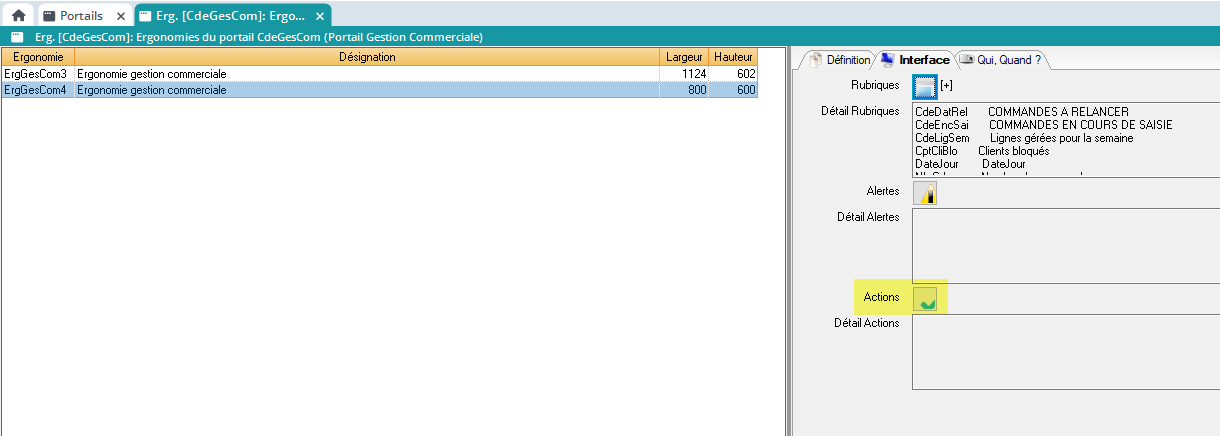The width and height of the screenshot is (1220, 436).
Task: Sort by the Ergonomie column header
Action: (x=37, y=57)
